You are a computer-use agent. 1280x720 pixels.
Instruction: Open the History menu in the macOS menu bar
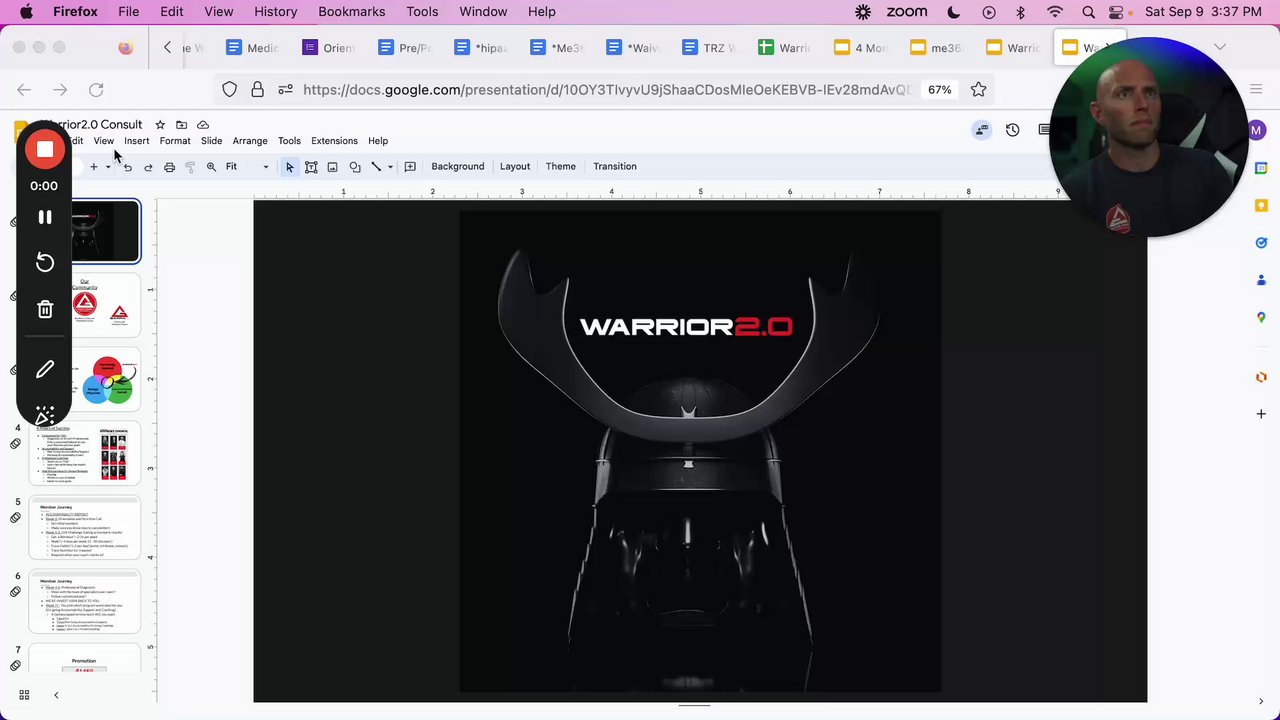[275, 12]
